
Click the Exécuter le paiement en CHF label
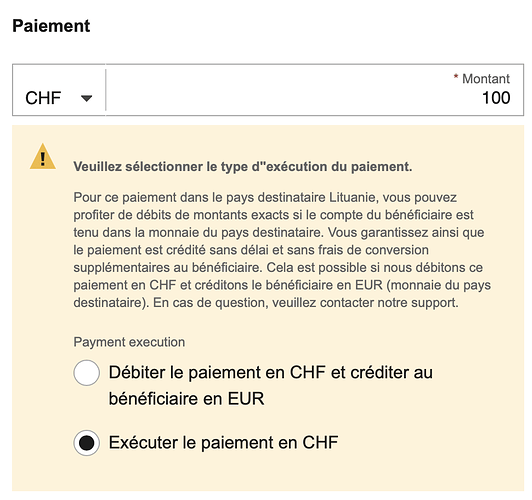click(224, 443)
